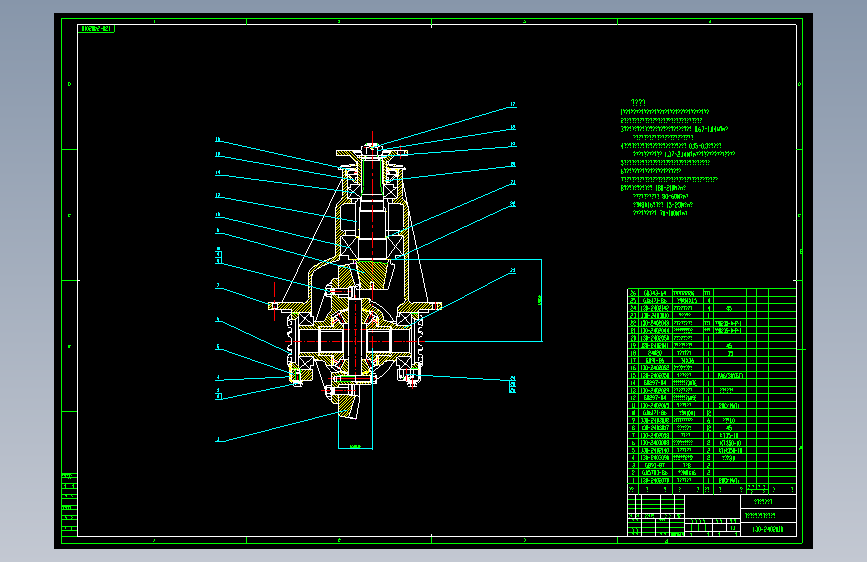Image resolution: width=867 pixels, height=562 pixels.
Task: Select callout label 19 beside the drawing
Action: pos(513,144)
